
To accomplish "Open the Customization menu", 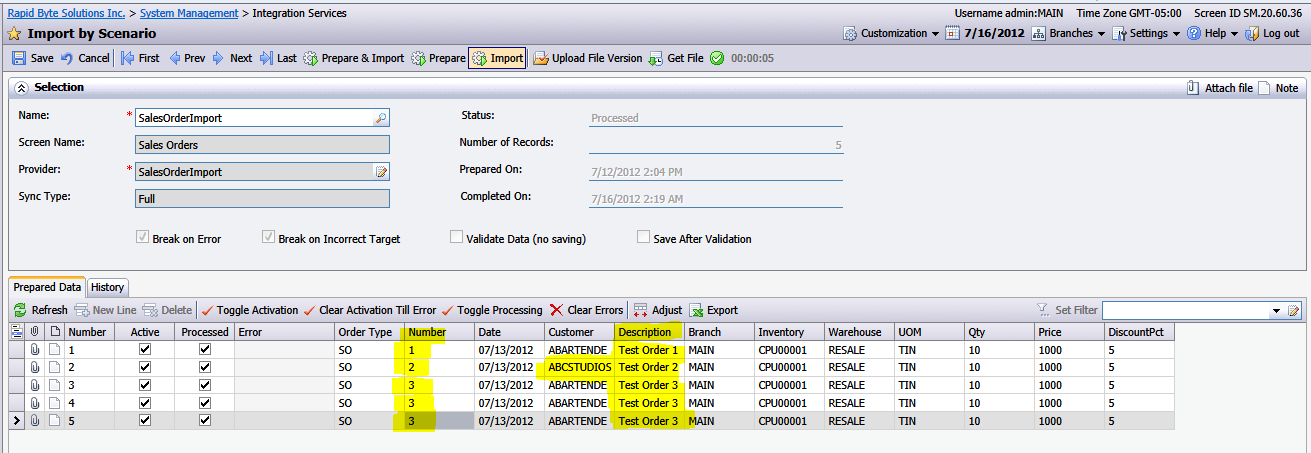I will click(x=891, y=33).
